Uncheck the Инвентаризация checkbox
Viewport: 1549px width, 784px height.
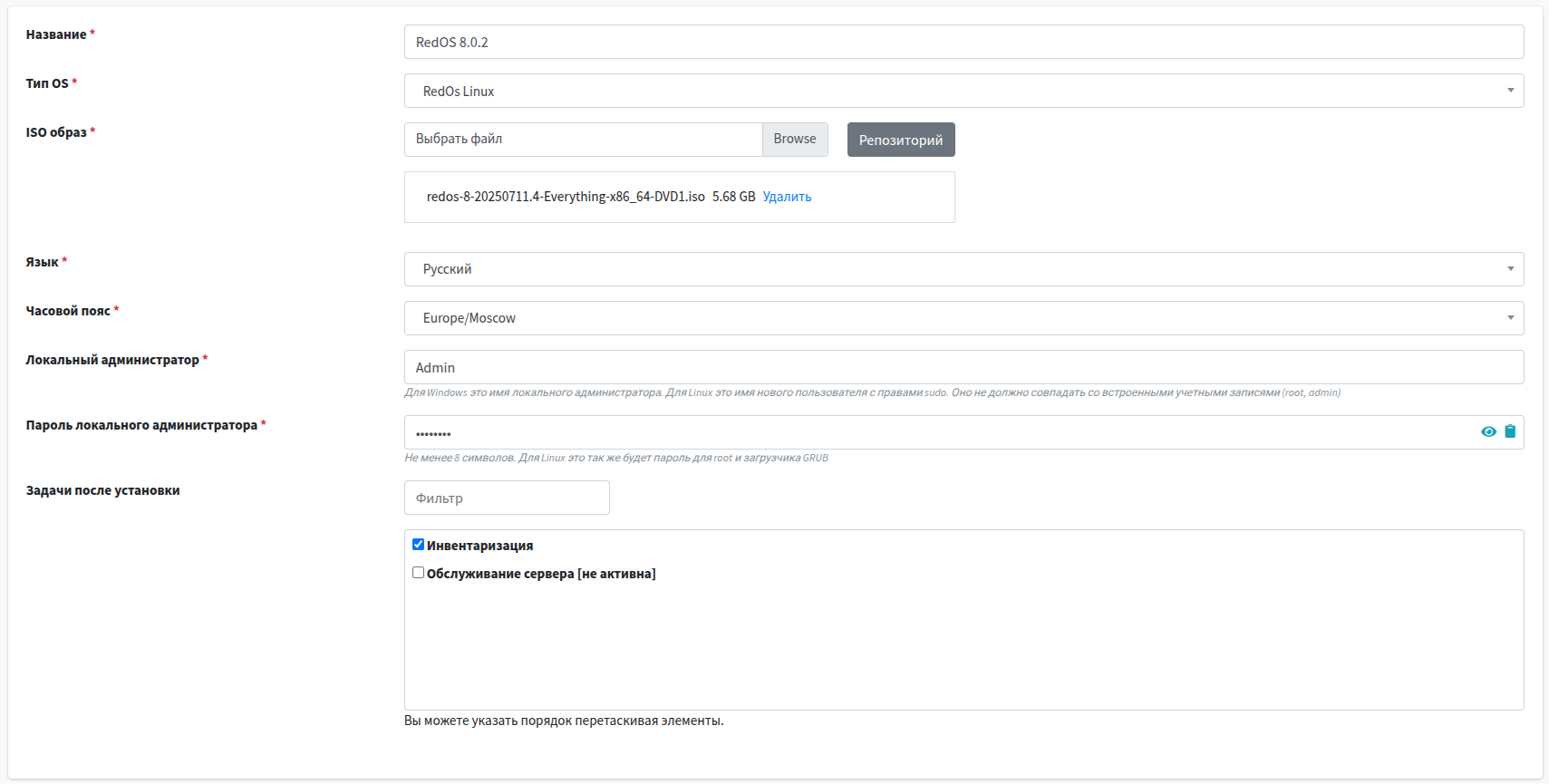(x=418, y=545)
